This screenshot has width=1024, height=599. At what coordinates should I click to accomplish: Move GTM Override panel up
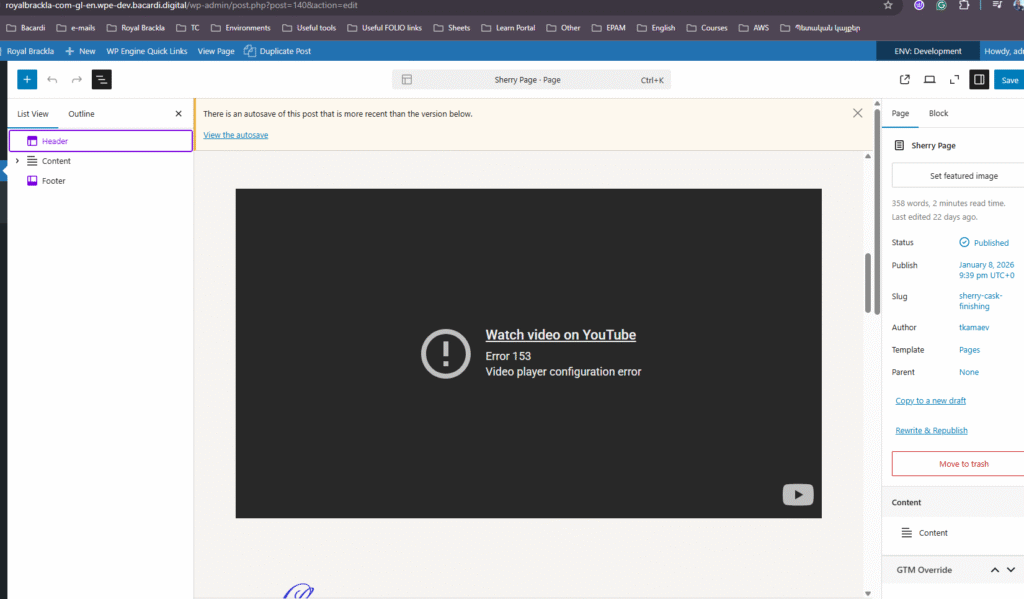pyautogui.click(x=995, y=570)
